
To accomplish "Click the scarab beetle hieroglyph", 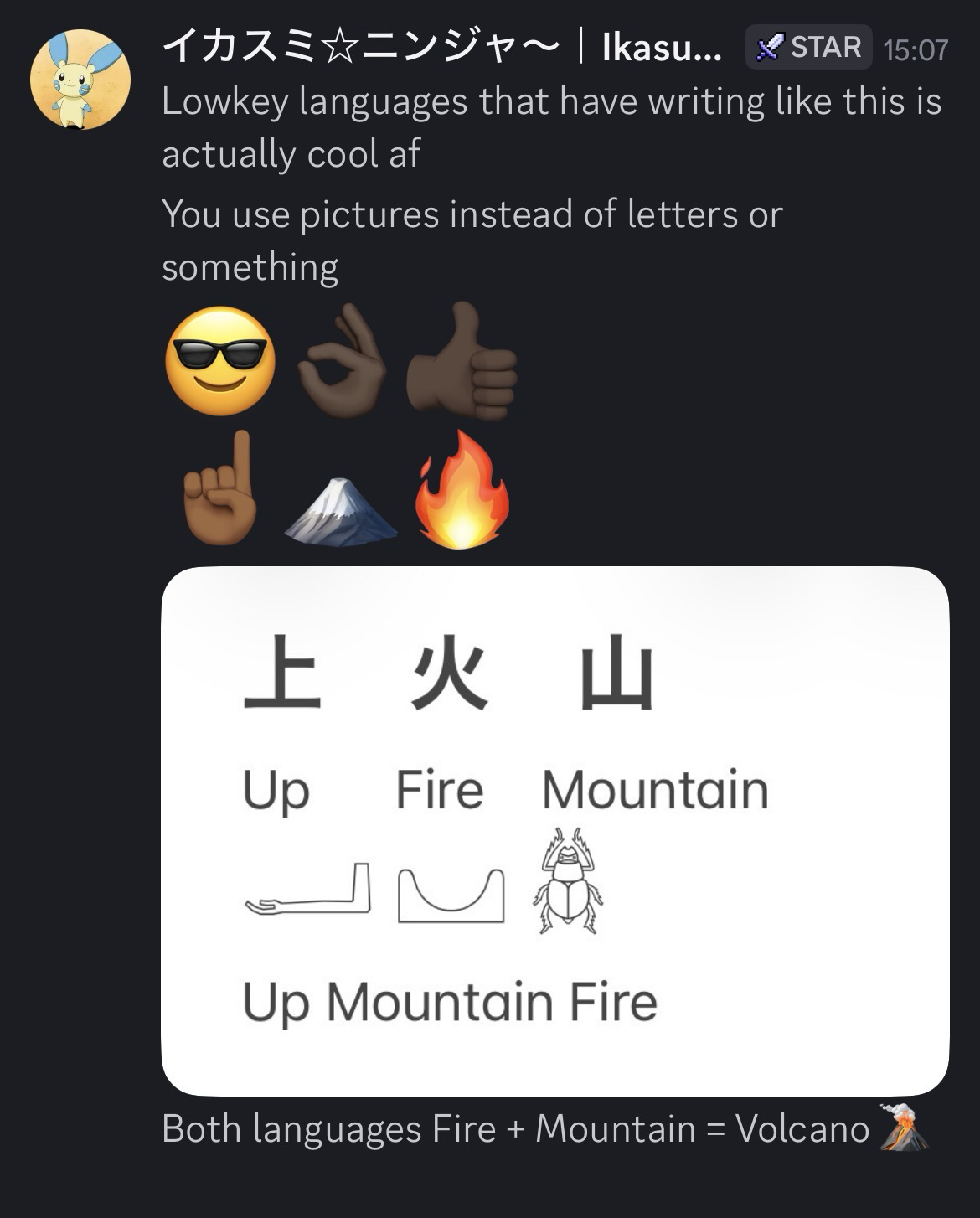I will tap(568, 880).
